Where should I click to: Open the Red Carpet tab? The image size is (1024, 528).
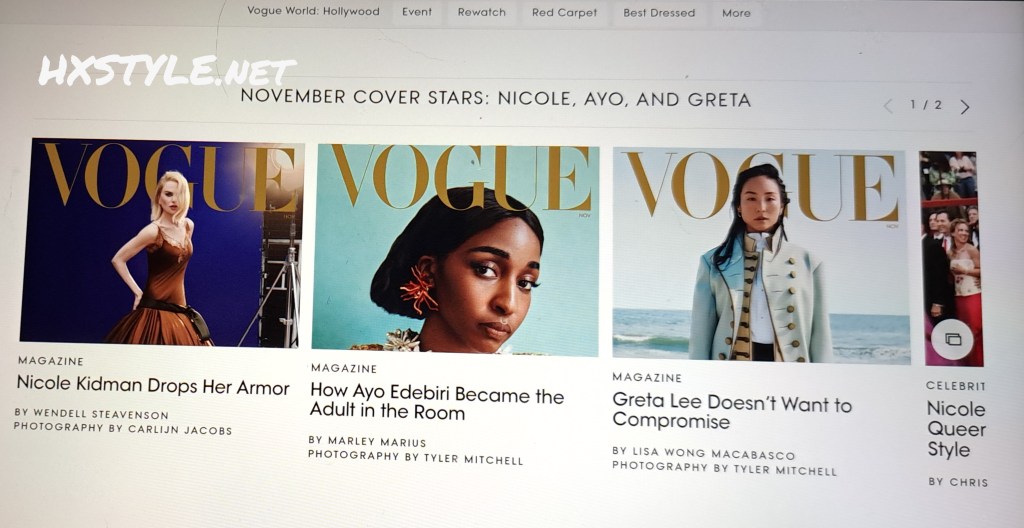point(564,12)
